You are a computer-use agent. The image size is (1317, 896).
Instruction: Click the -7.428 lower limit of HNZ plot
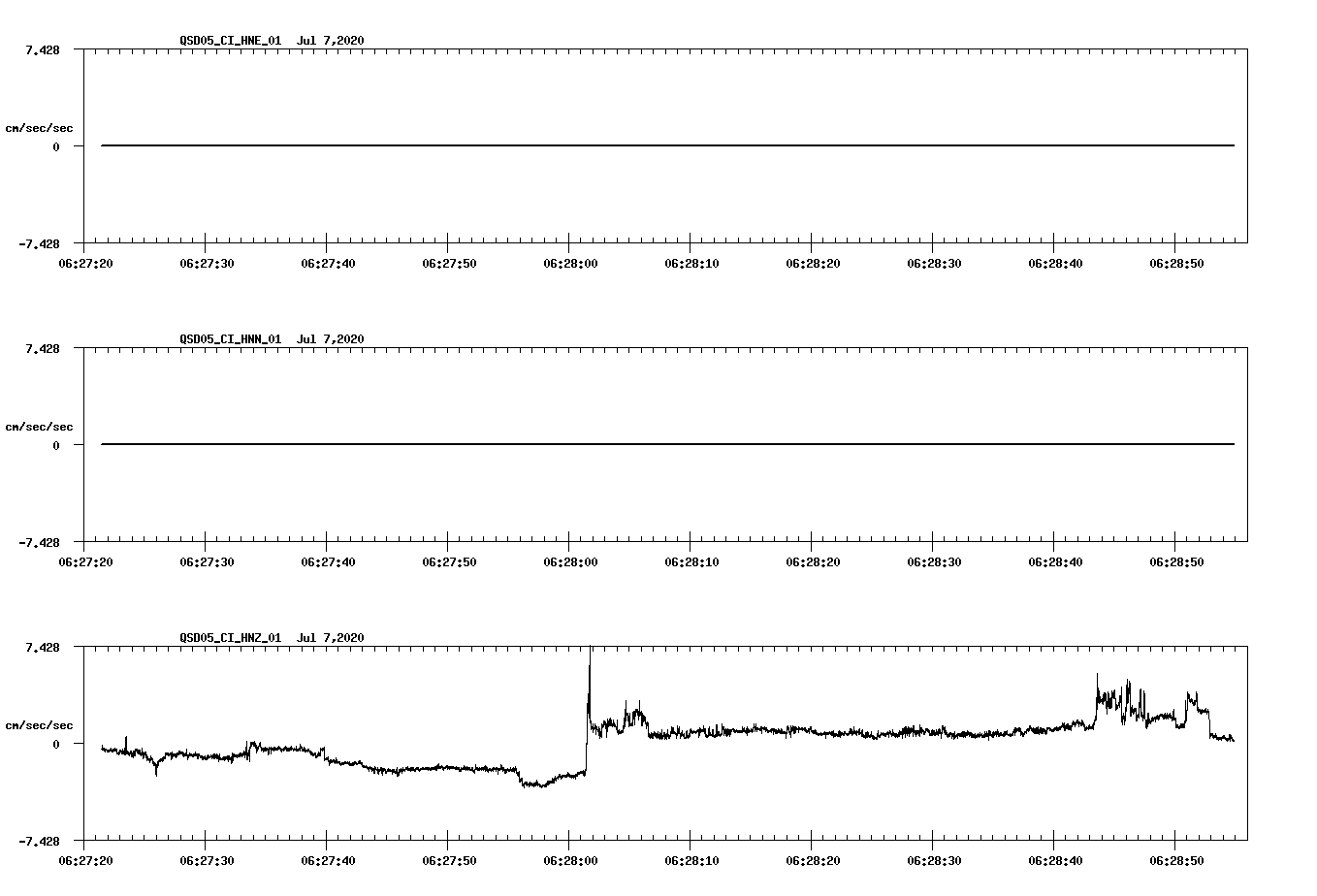click(39, 841)
